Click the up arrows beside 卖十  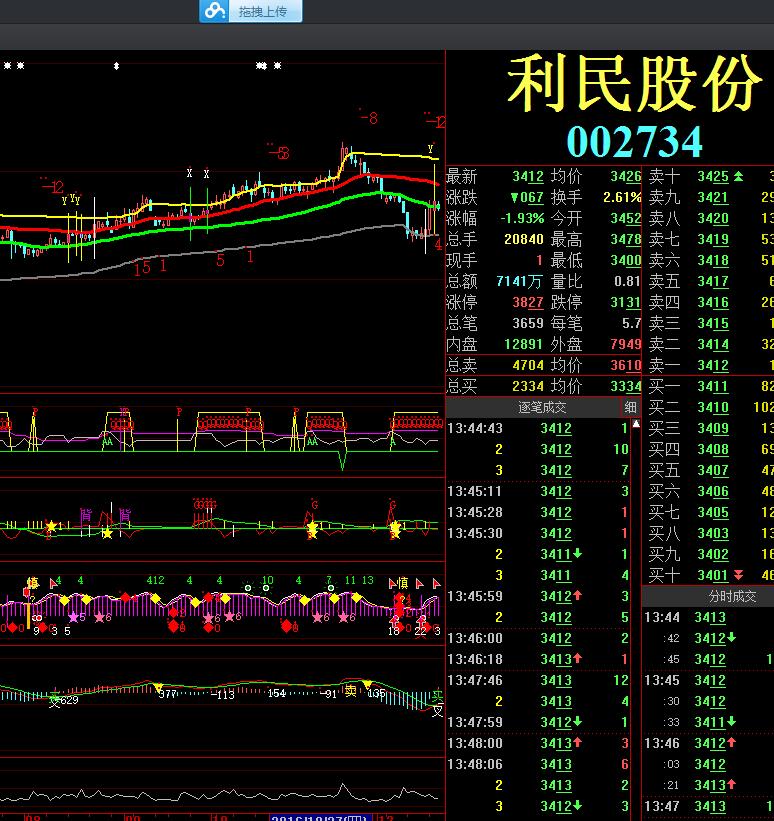coord(738,176)
